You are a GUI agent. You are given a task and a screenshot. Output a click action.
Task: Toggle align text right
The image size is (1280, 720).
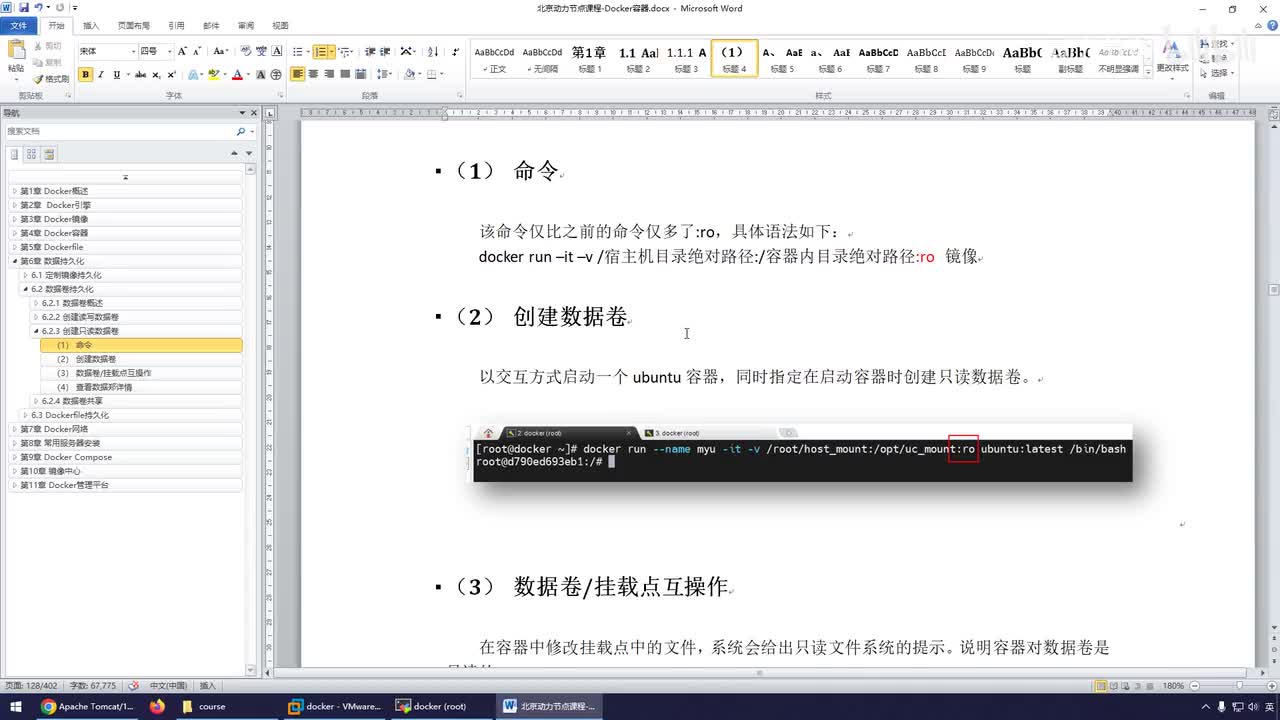tap(329, 74)
